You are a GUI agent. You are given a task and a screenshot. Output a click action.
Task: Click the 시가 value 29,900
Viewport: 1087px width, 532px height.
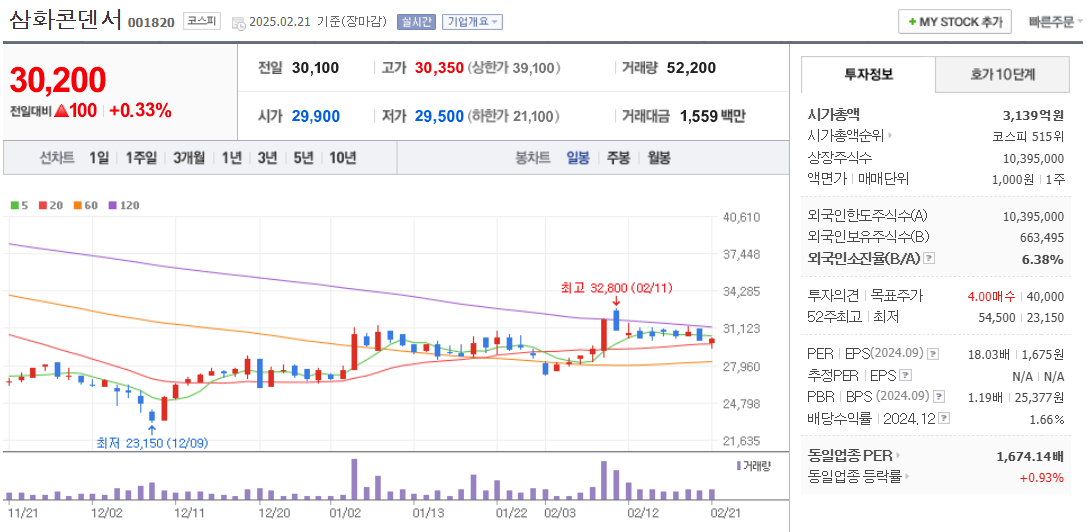click(315, 116)
